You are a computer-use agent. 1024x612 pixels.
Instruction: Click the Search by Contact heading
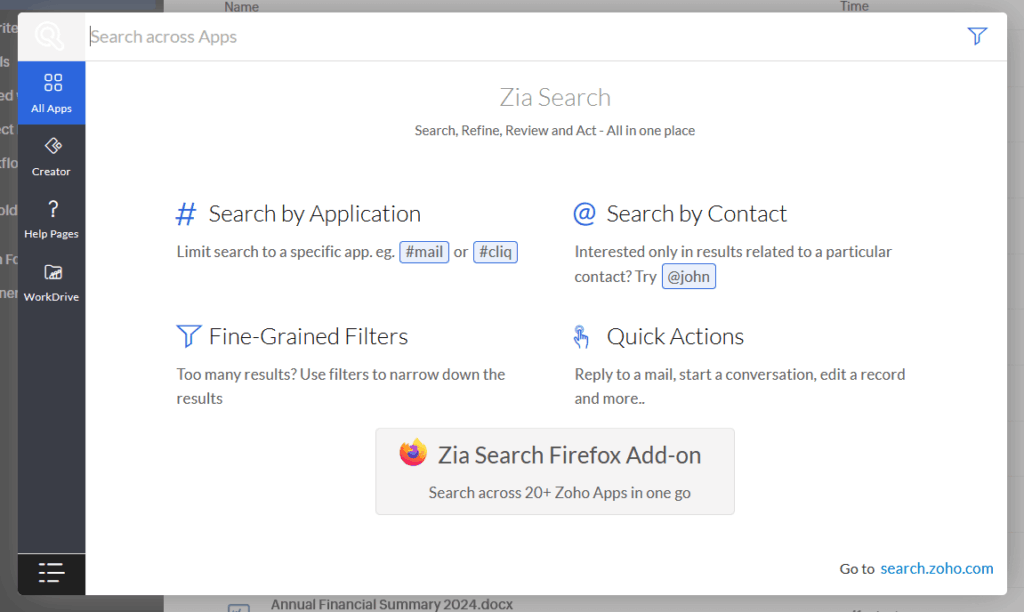click(x=697, y=214)
